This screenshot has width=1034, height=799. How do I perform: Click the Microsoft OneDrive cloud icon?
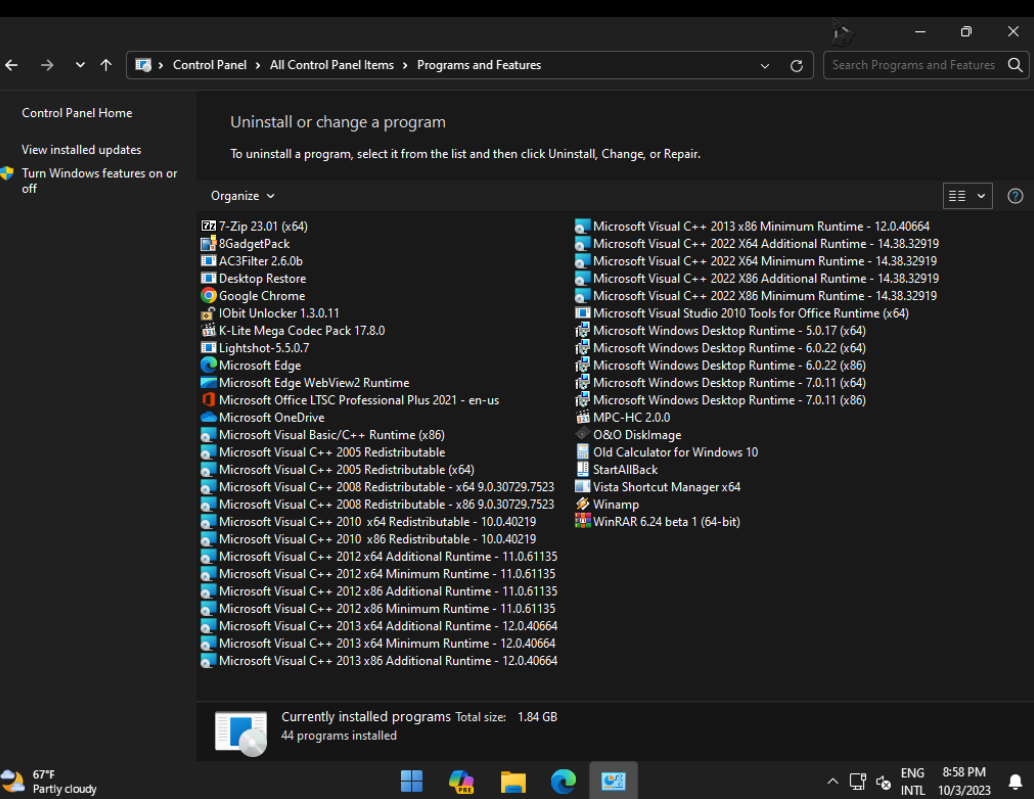[x=208, y=417]
